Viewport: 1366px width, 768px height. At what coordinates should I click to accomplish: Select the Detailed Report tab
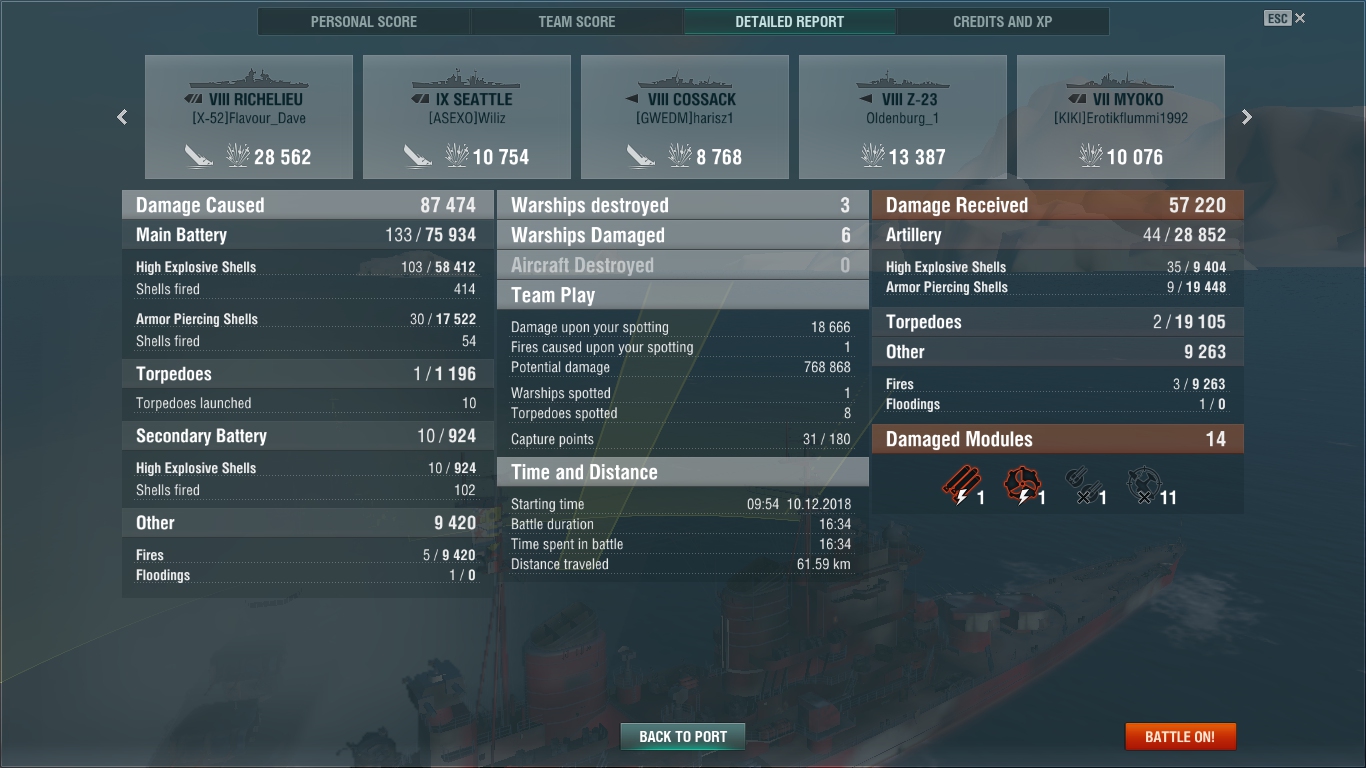[x=790, y=21]
